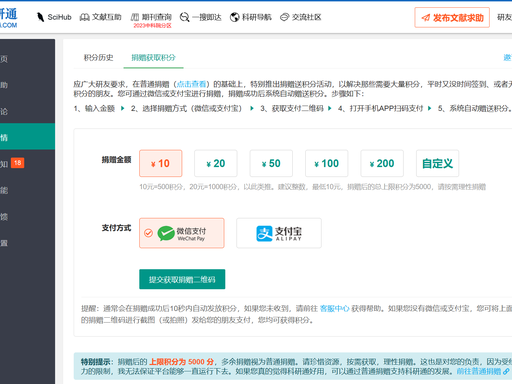Select the ¥200 donation amount
Viewport: 512px width, 384px height.
[382, 163]
